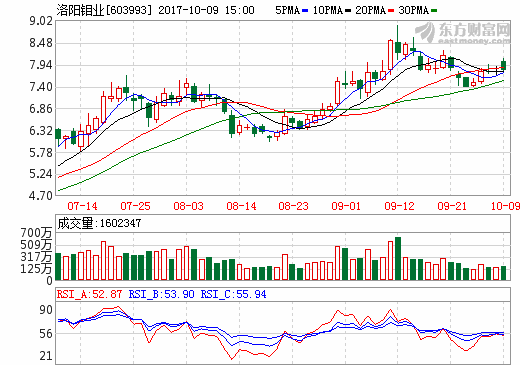The image size is (520, 365).
Task: Click the black 10PMA color swatch
Action: (x=348, y=11)
